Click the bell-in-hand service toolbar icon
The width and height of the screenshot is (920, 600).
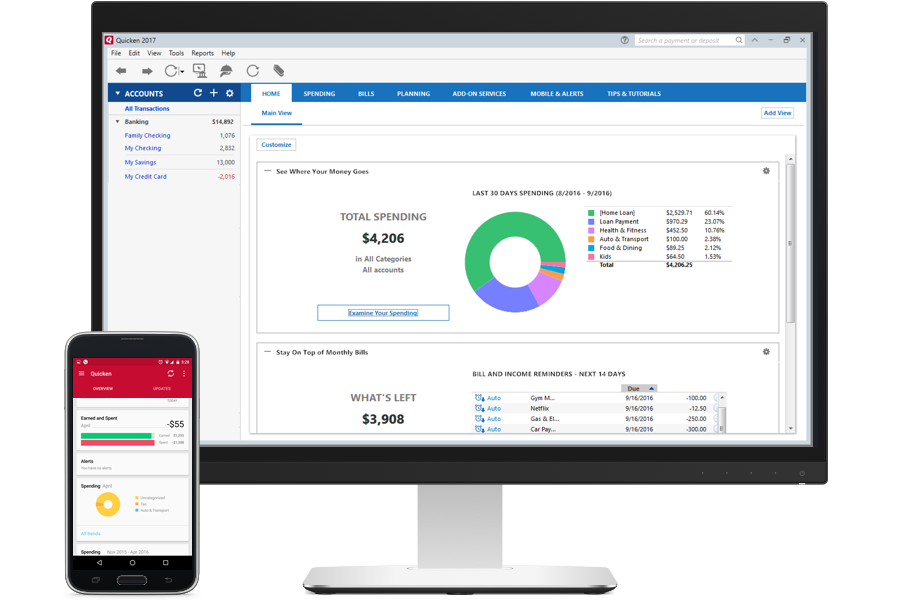tap(226, 71)
